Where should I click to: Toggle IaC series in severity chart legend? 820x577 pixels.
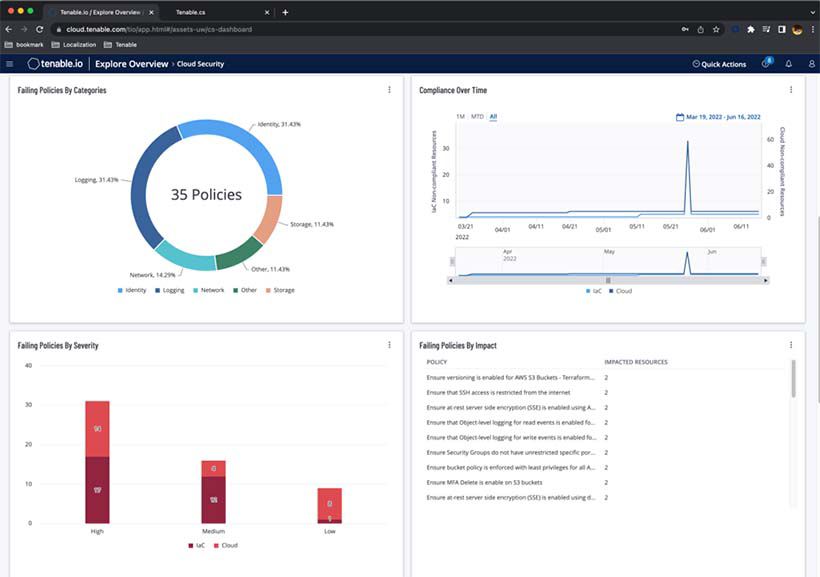coord(197,545)
